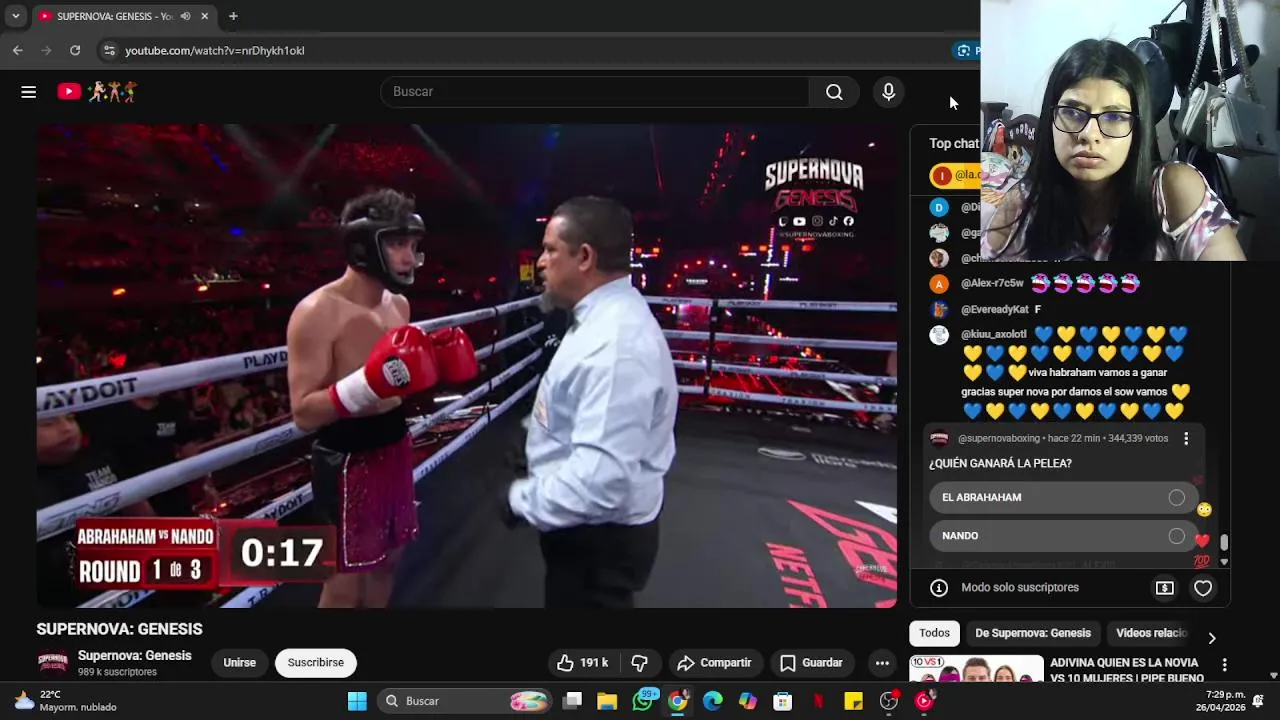Image resolution: width=1280 pixels, height=720 pixels.
Task: Open options menu for ADIVINA QUIEN video
Action: tap(1224, 664)
